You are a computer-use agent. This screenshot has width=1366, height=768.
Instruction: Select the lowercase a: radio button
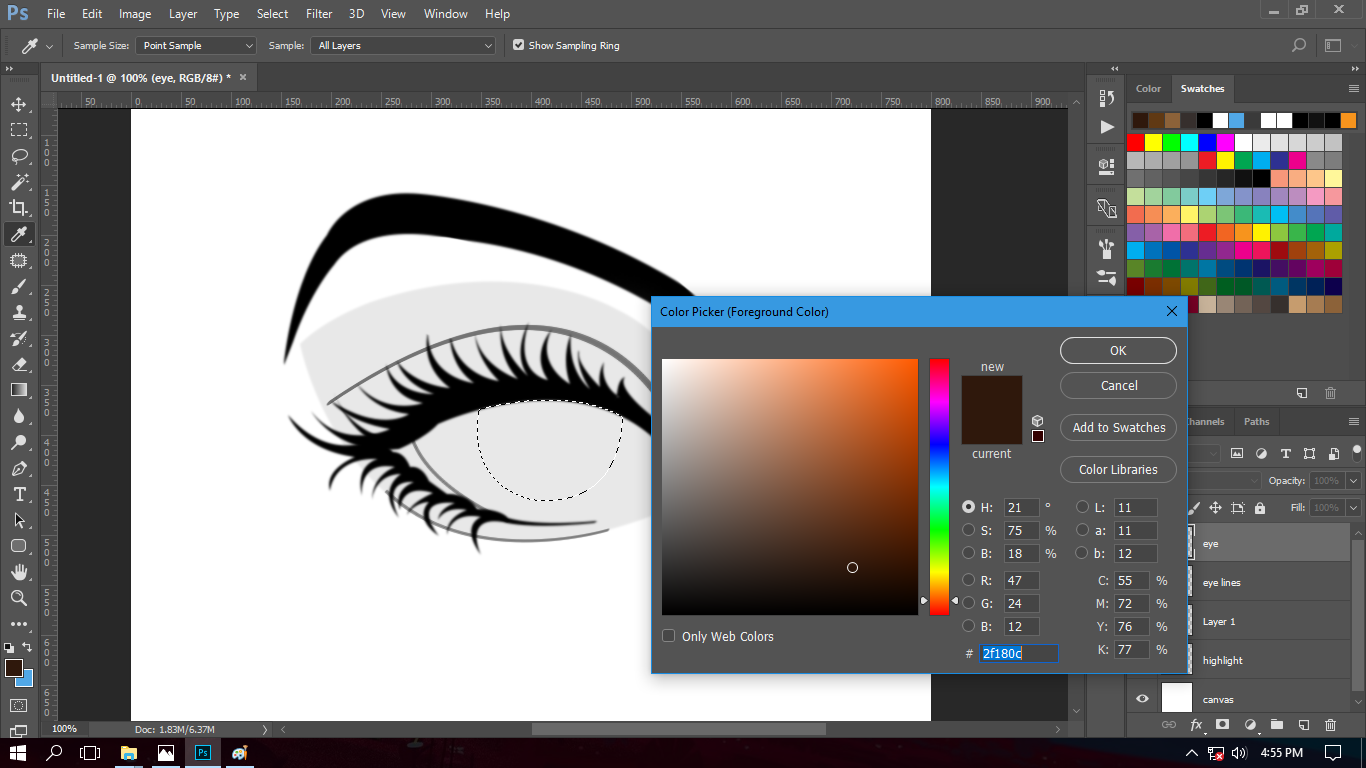click(1082, 530)
